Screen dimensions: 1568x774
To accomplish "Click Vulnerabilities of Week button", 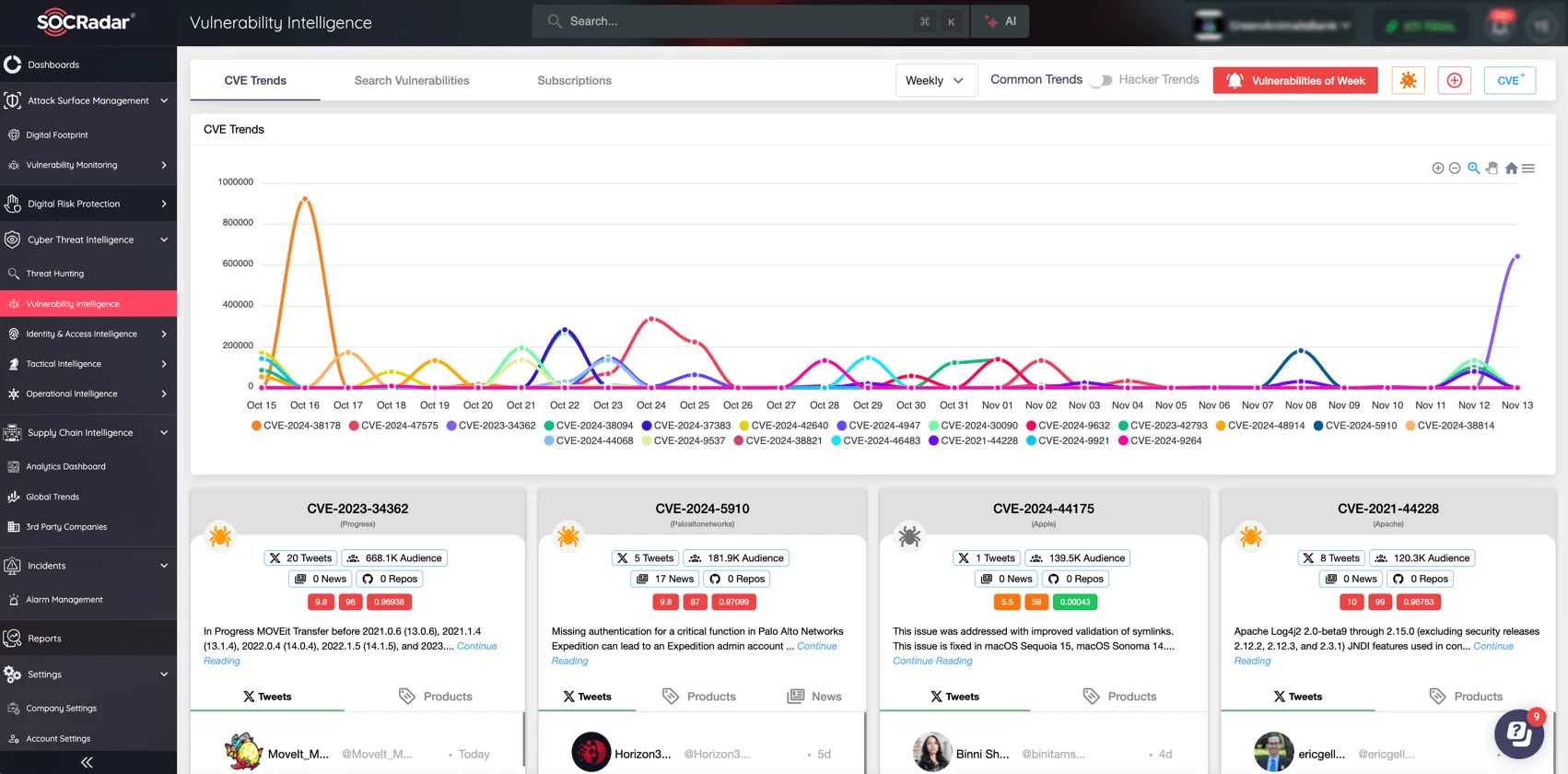I will pos(1295,80).
